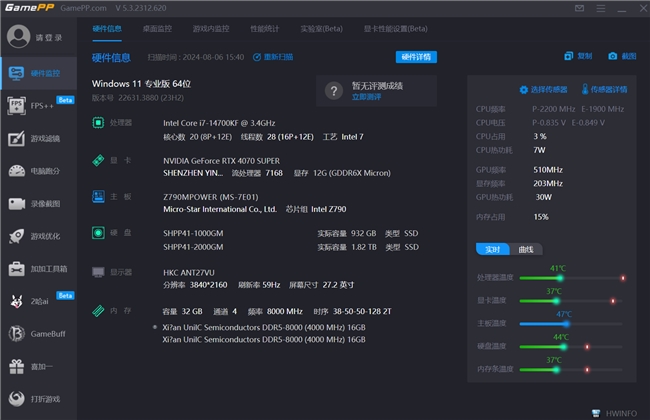
Task: Open the mail message icon in title bar
Action: point(579,8)
